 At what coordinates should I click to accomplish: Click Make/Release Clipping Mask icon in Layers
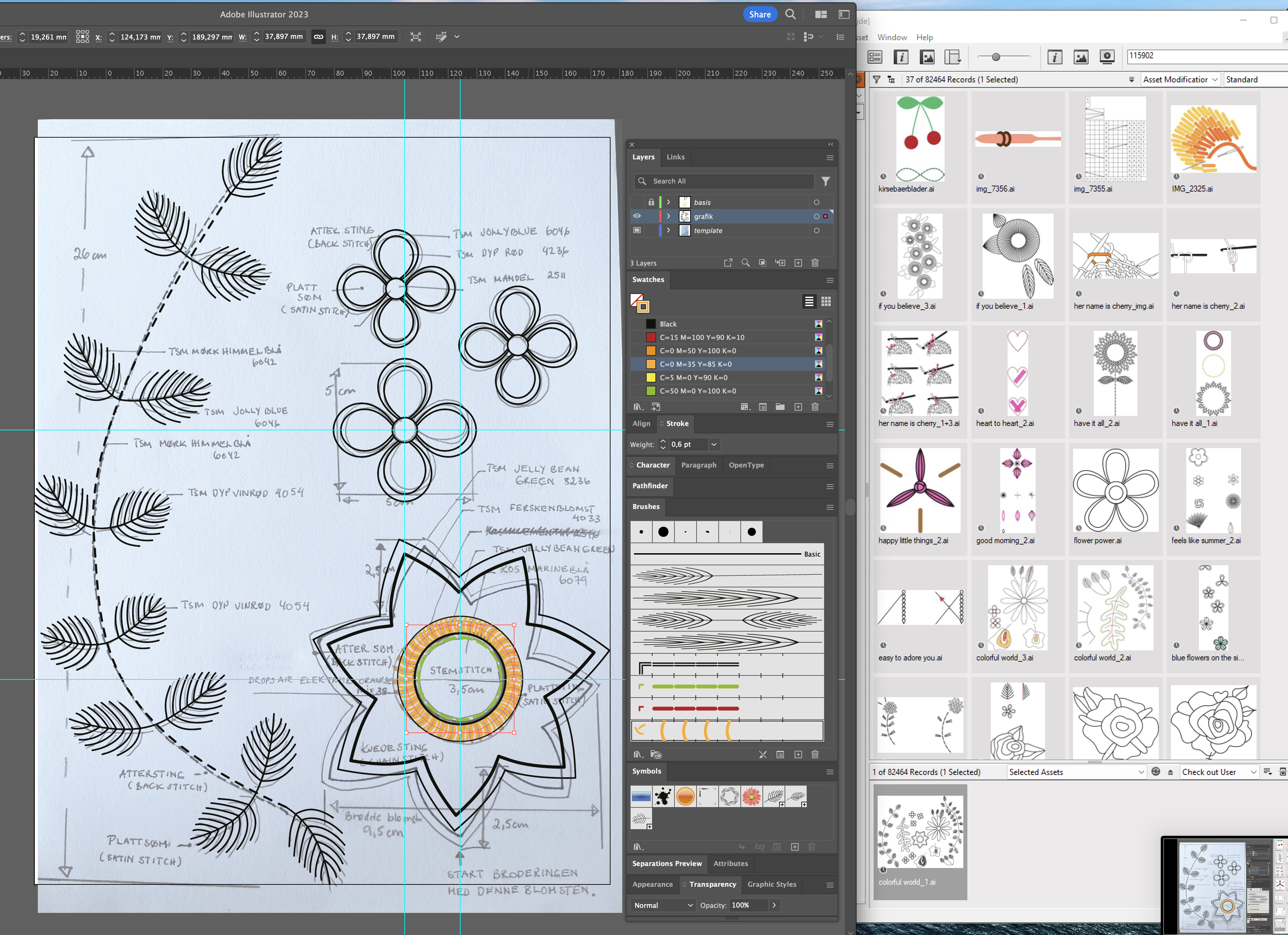point(763,263)
